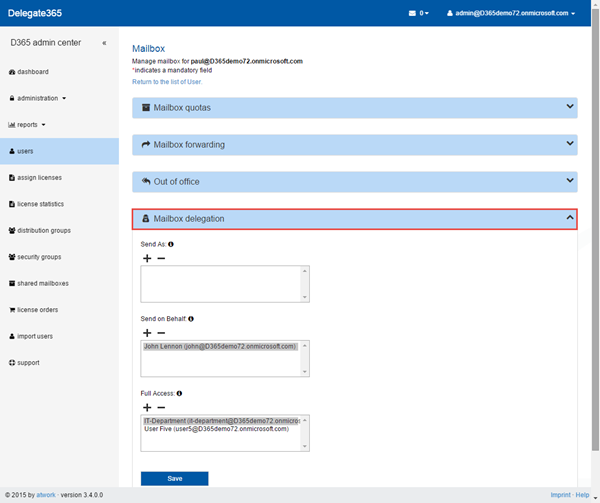Click the minus icon under Send As
This screenshot has width=600, height=503.
click(161, 258)
